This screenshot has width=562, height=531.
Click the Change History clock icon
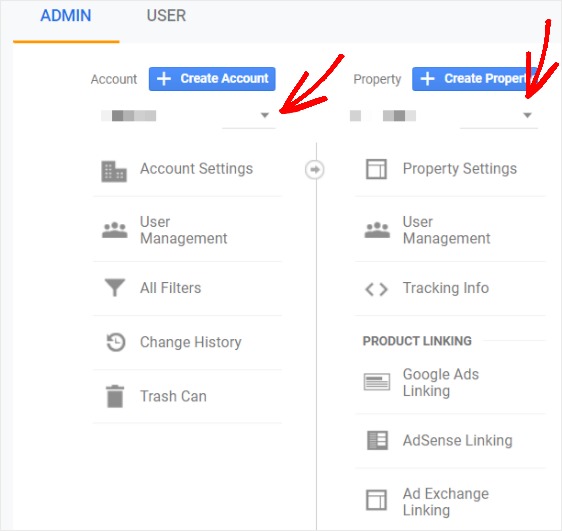point(116,342)
